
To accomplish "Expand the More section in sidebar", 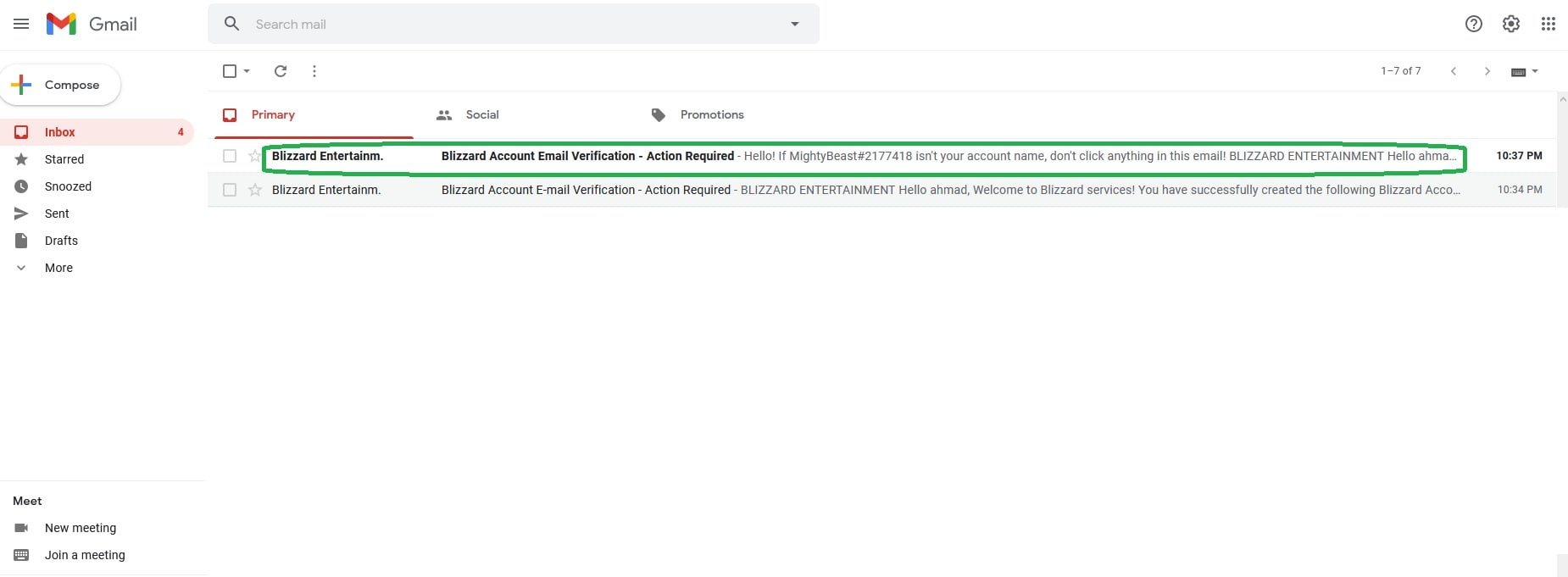I will point(58,268).
